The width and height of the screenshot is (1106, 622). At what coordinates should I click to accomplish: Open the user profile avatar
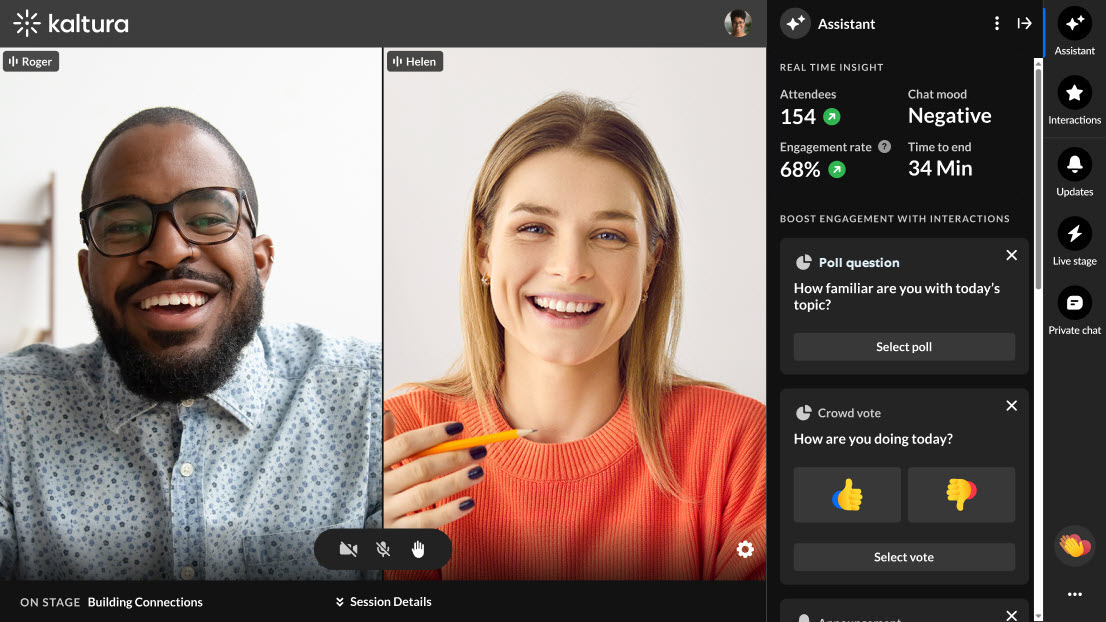coord(738,23)
